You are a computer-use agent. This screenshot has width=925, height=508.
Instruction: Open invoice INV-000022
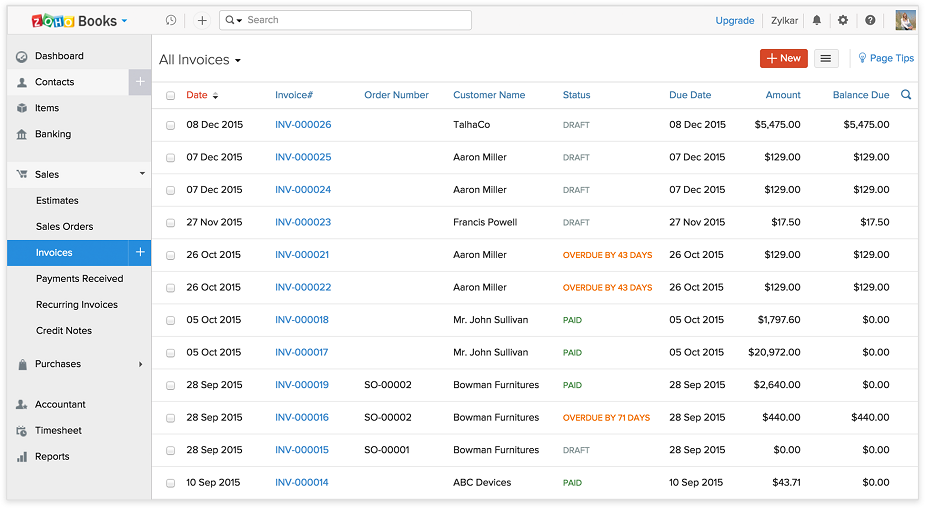coord(303,287)
